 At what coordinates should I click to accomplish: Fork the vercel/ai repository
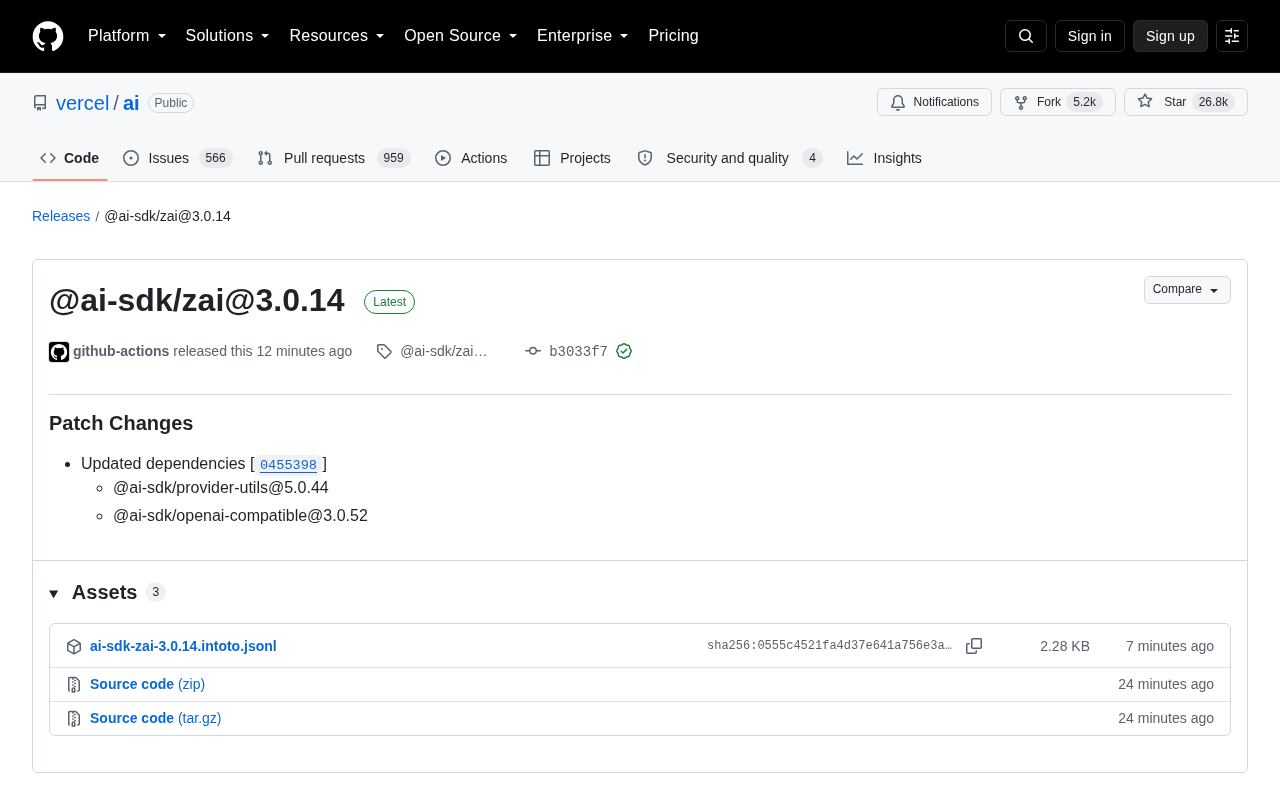(x=1058, y=102)
